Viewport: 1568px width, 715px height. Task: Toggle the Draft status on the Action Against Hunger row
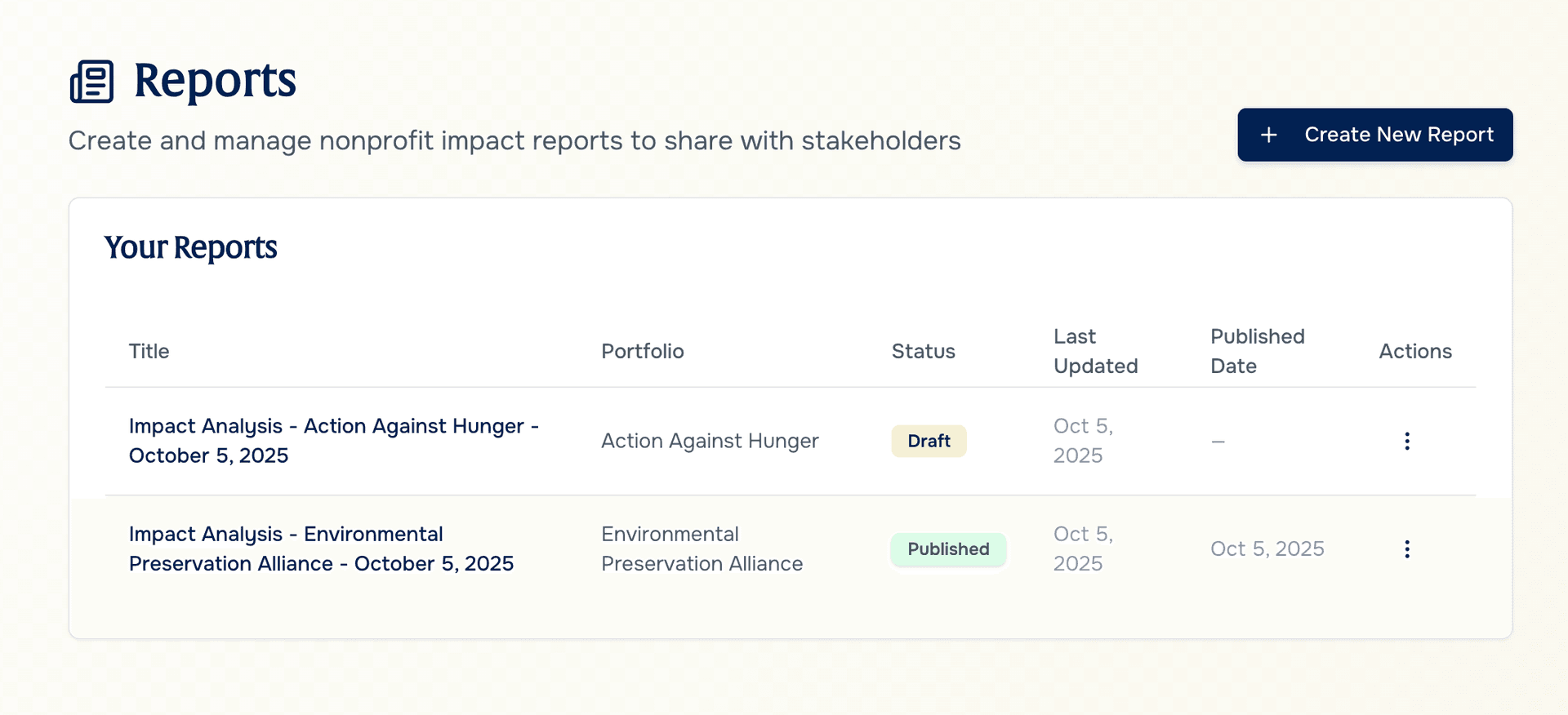pyautogui.click(x=929, y=441)
